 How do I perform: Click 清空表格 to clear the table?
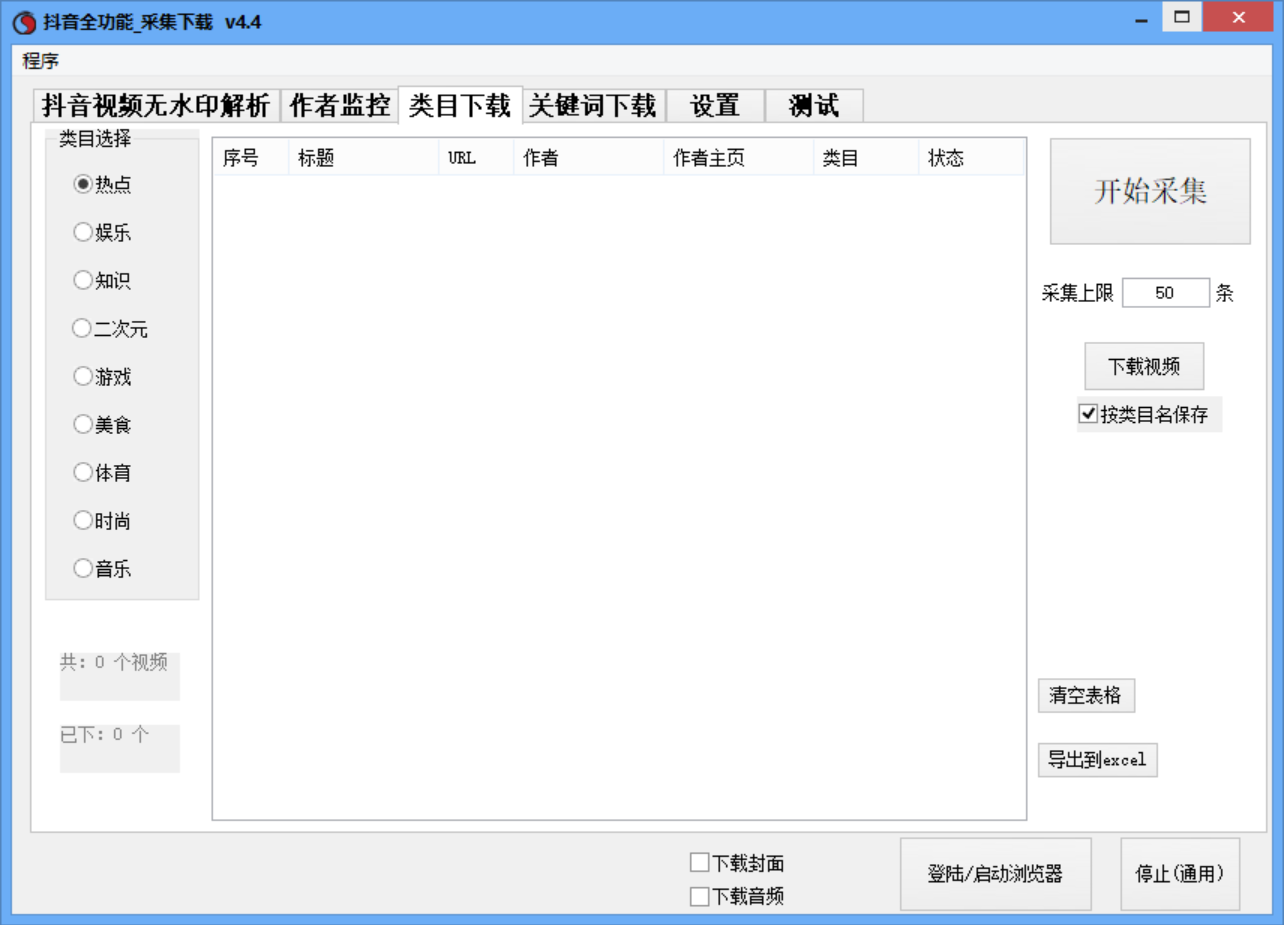tap(1086, 695)
